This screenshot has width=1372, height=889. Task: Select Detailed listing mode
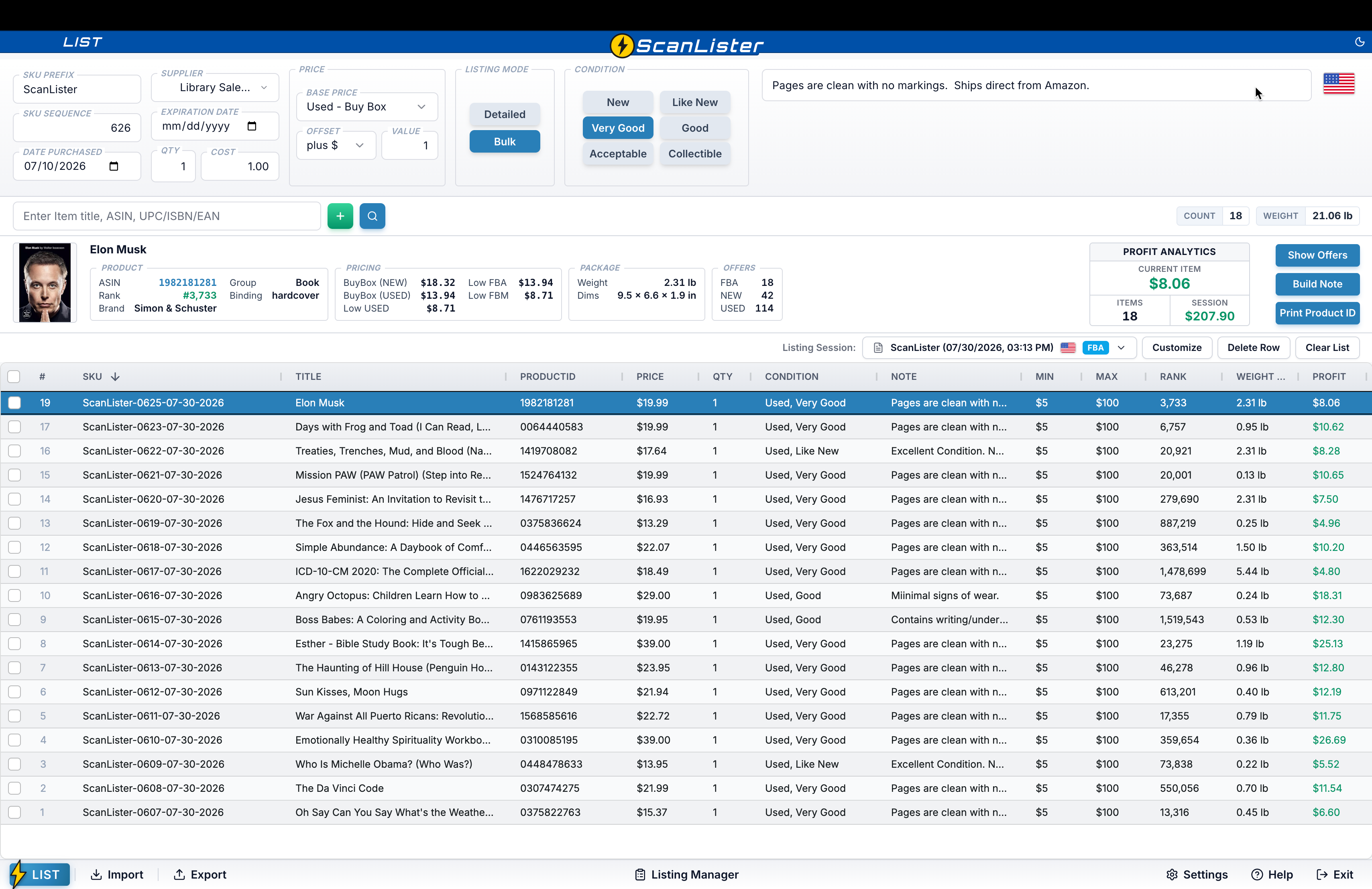click(505, 114)
